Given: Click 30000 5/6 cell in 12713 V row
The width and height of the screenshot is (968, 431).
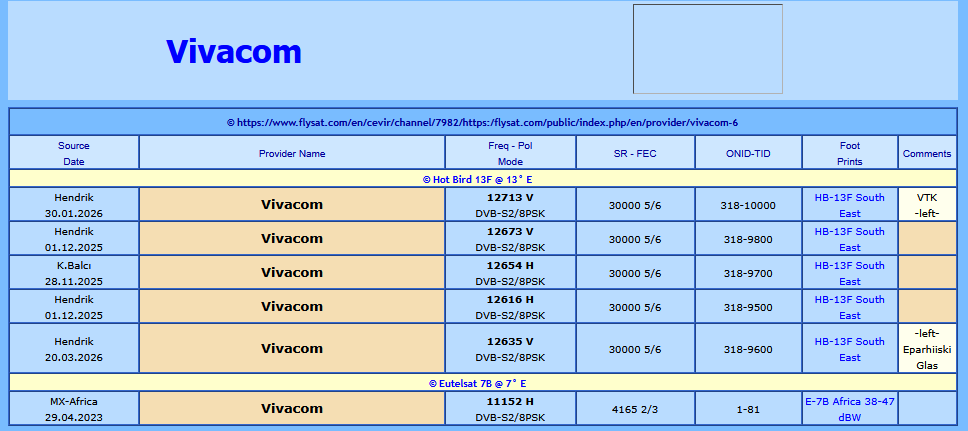Looking at the screenshot, I should [635, 204].
